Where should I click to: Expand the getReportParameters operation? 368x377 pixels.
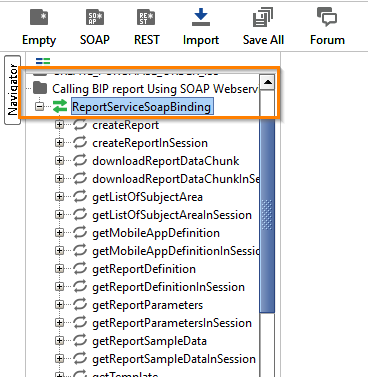point(59,305)
